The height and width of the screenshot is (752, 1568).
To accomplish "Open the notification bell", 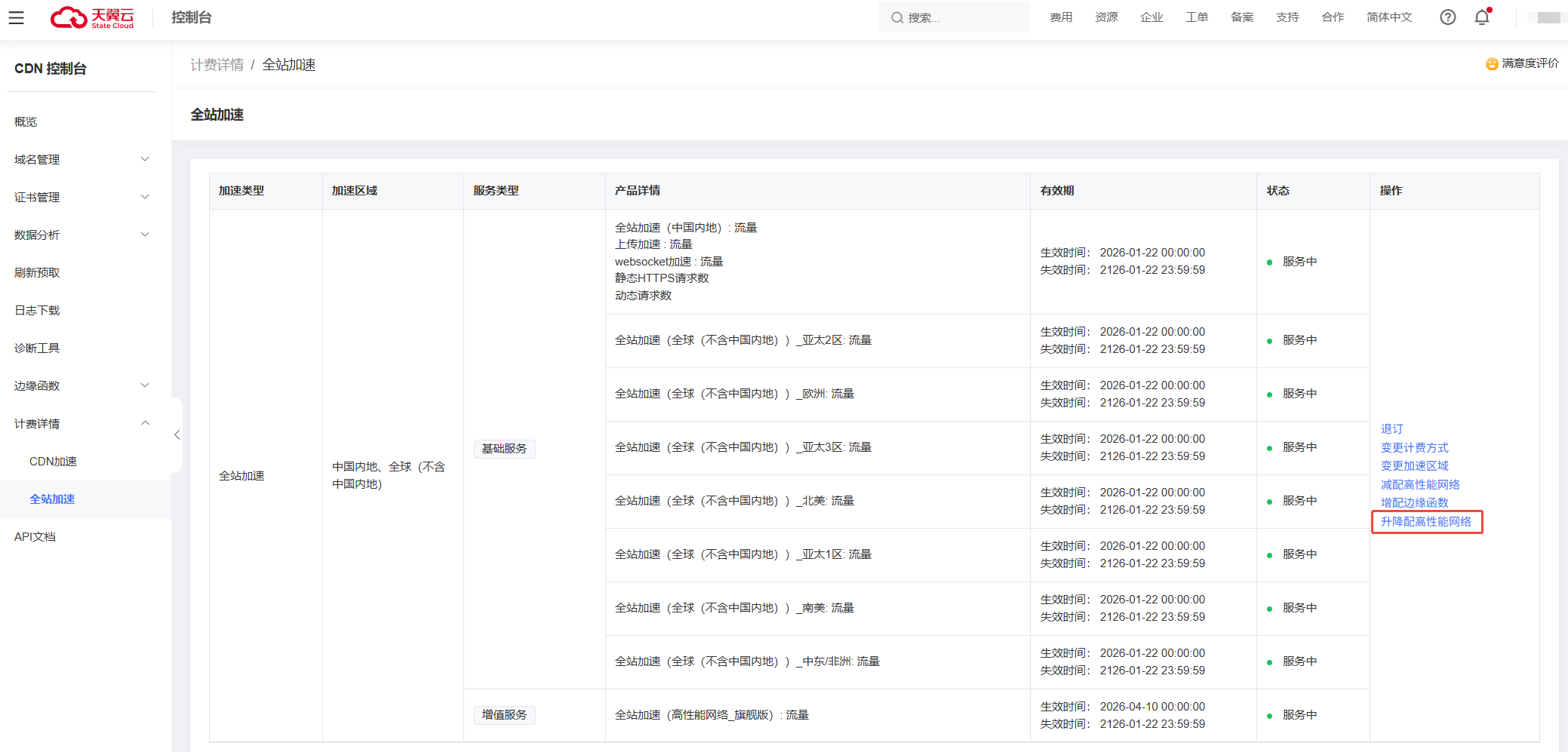I will click(x=1482, y=17).
